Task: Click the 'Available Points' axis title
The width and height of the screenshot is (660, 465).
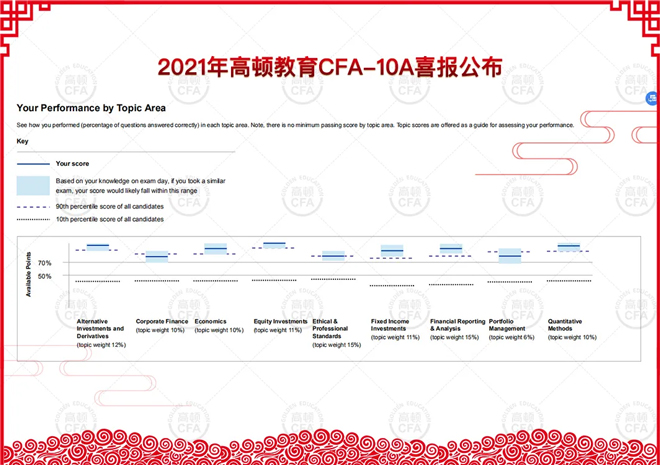Action: tap(29, 274)
